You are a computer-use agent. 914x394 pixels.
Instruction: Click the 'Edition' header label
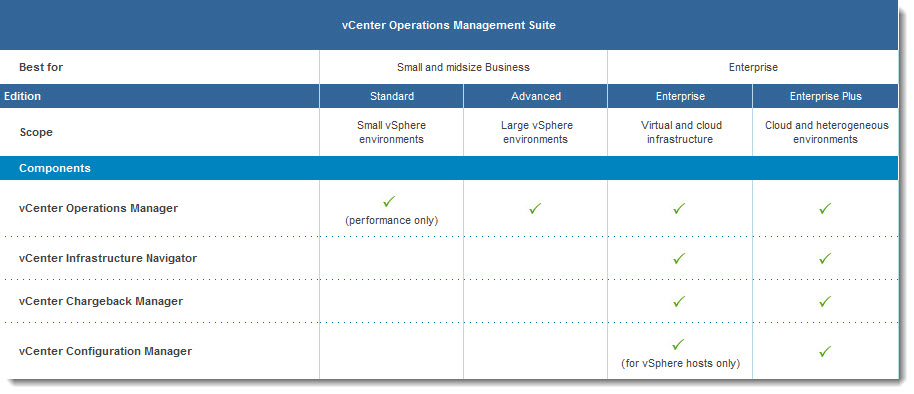(x=22, y=96)
